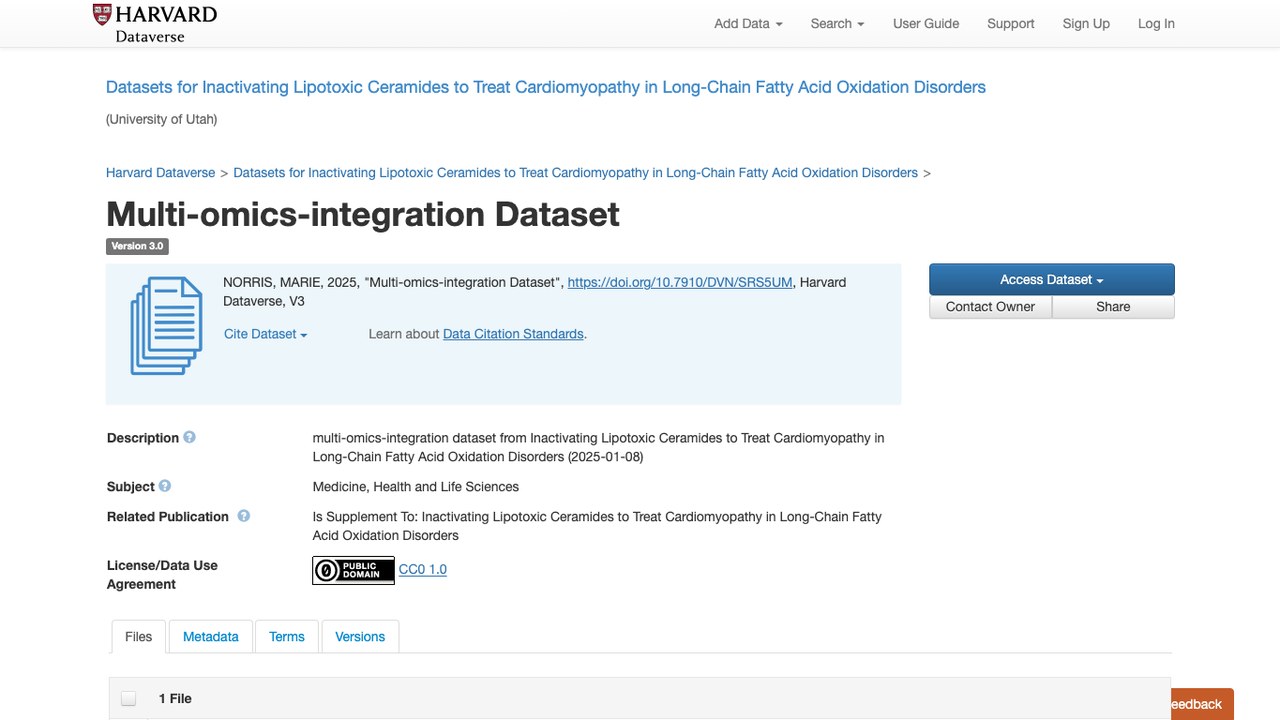Click the parent collection breadcrumb link
The image size is (1280, 720).
pyautogui.click(x=575, y=173)
